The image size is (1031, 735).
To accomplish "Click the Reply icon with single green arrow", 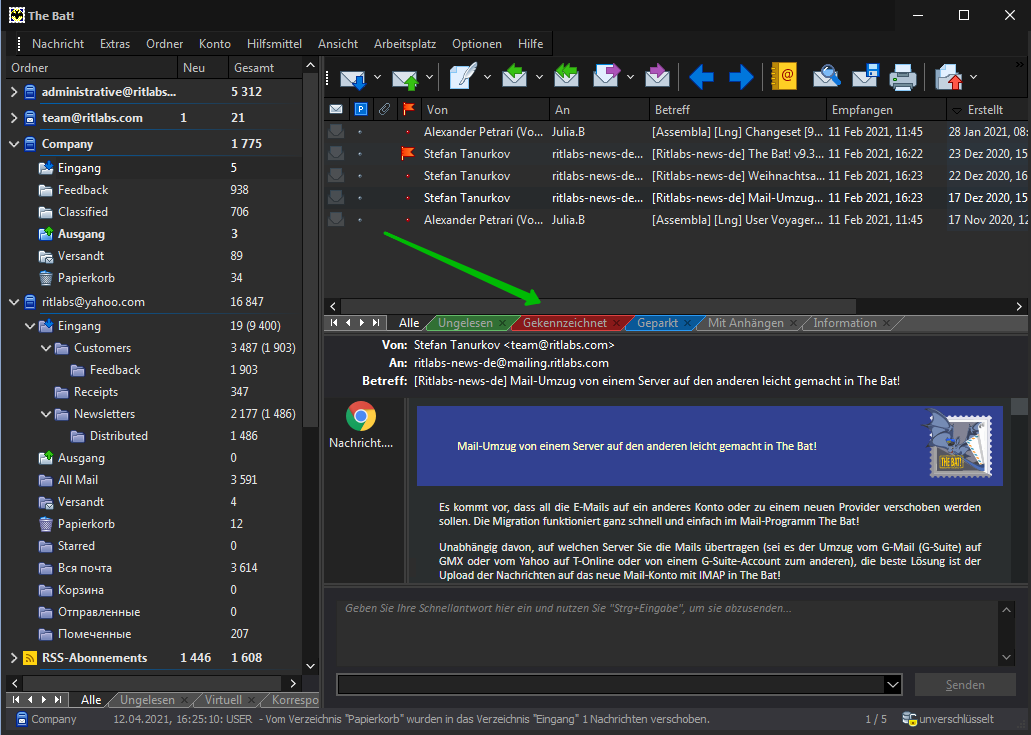I will (514, 76).
